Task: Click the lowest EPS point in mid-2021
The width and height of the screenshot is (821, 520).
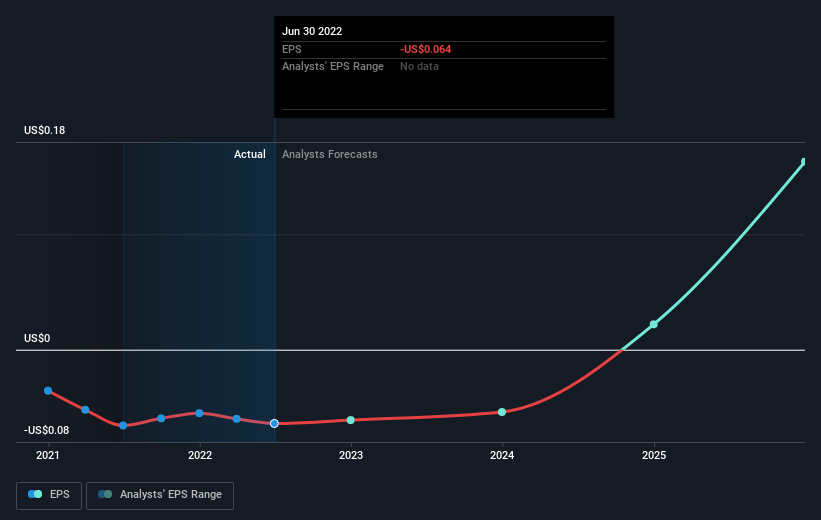Action: pyautogui.click(x=123, y=425)
